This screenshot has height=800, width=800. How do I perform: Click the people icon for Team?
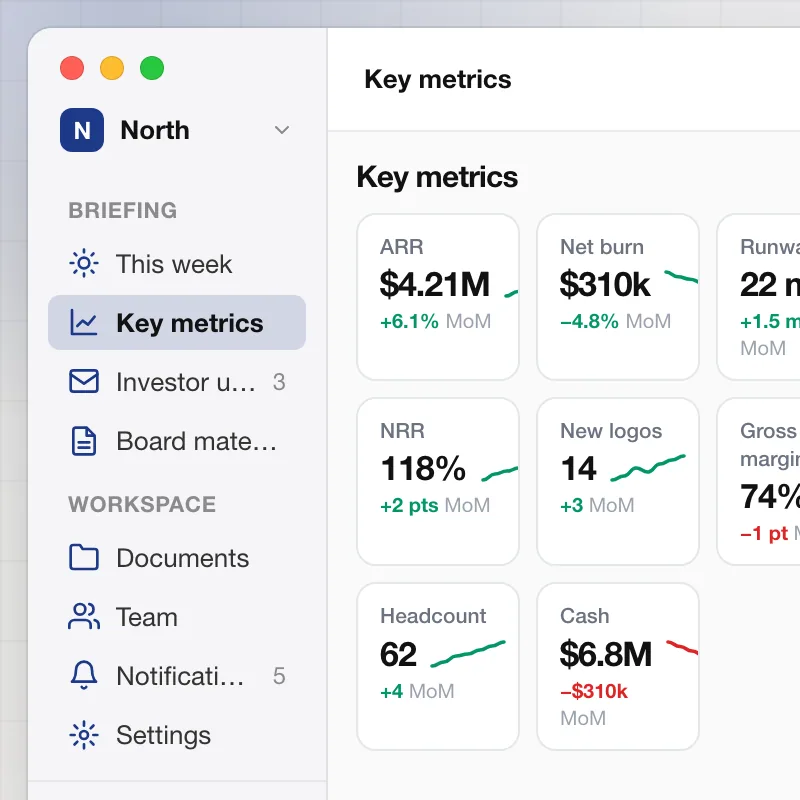(84, 616)
